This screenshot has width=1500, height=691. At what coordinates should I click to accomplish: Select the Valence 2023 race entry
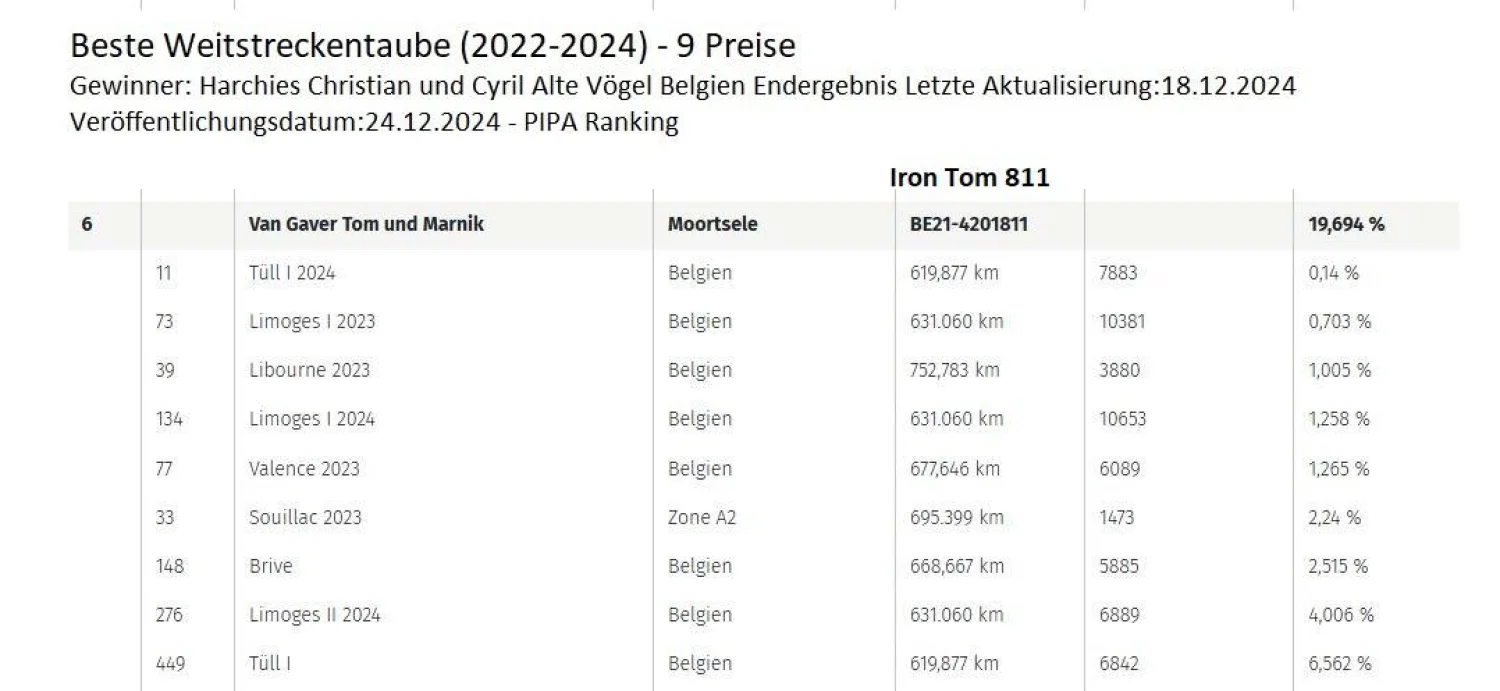(304, 468)
